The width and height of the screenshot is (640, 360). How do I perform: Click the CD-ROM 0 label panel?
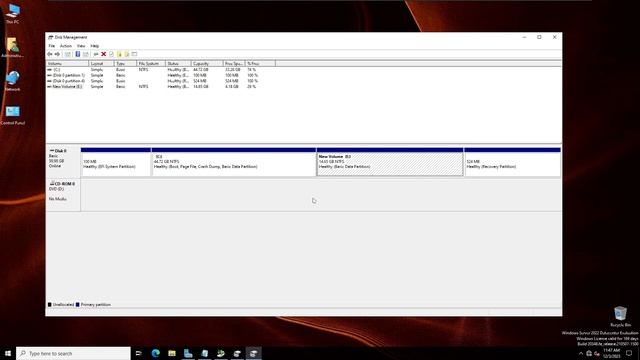[x=63, y=195]
